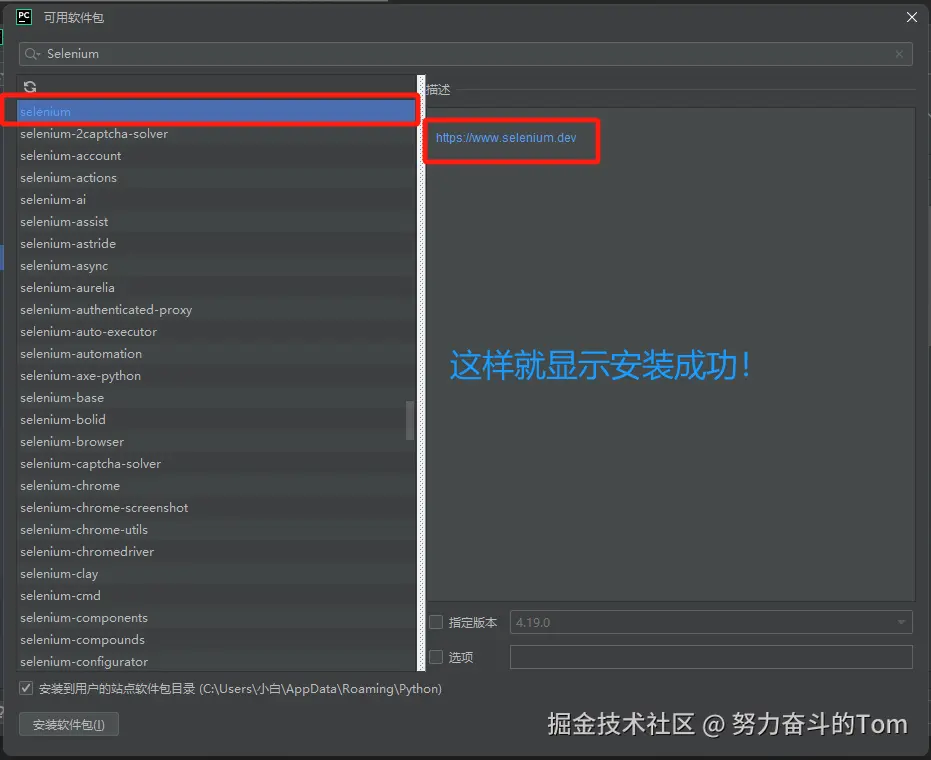Click the refresh packages list icon
This screenshot has height=760, width=931.
pos(30,87)
